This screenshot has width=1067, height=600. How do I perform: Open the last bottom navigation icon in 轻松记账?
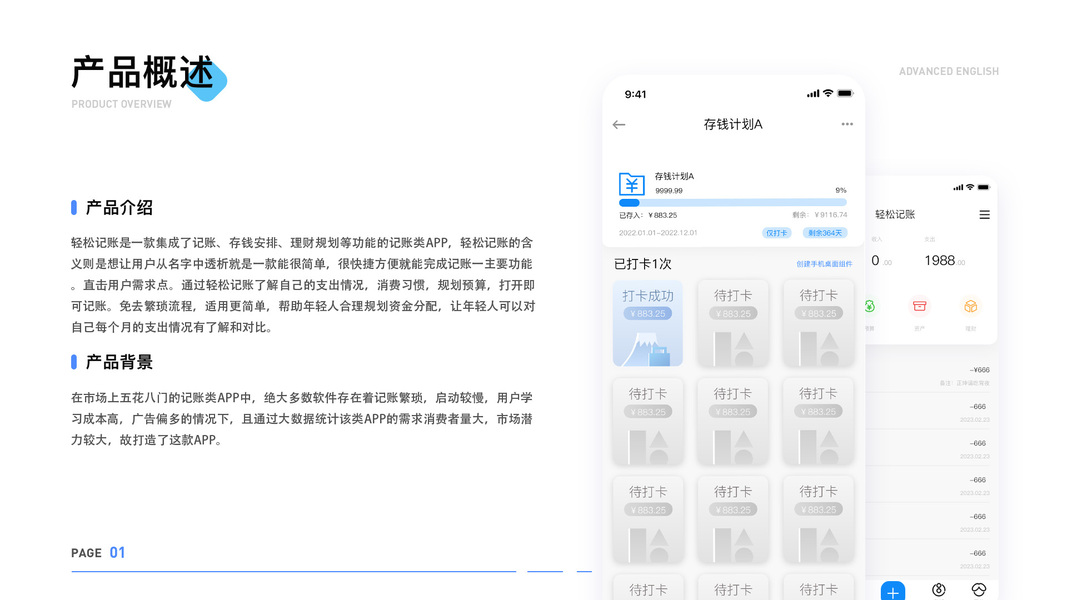coord(979,590)
